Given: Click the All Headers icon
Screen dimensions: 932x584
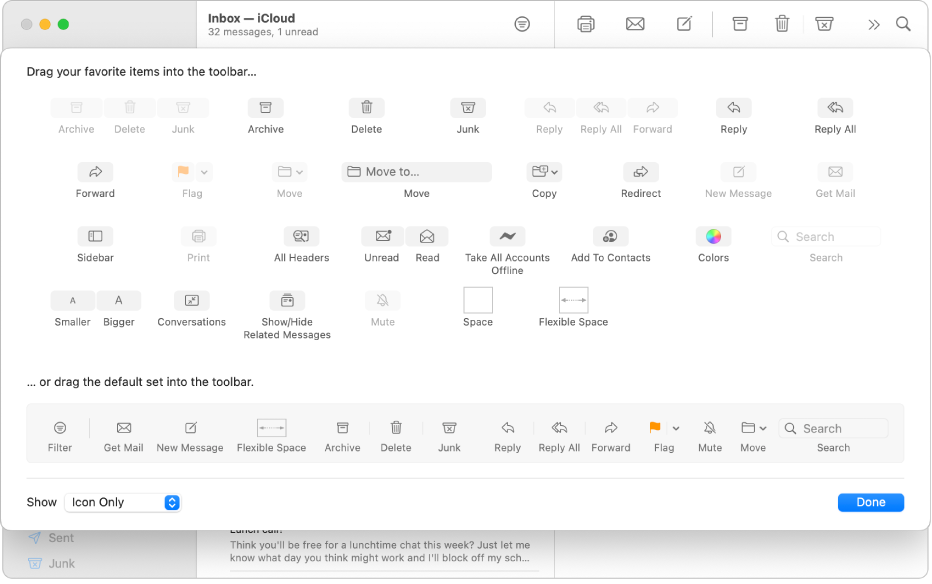Looking at the screenshot, I should 301,236.
